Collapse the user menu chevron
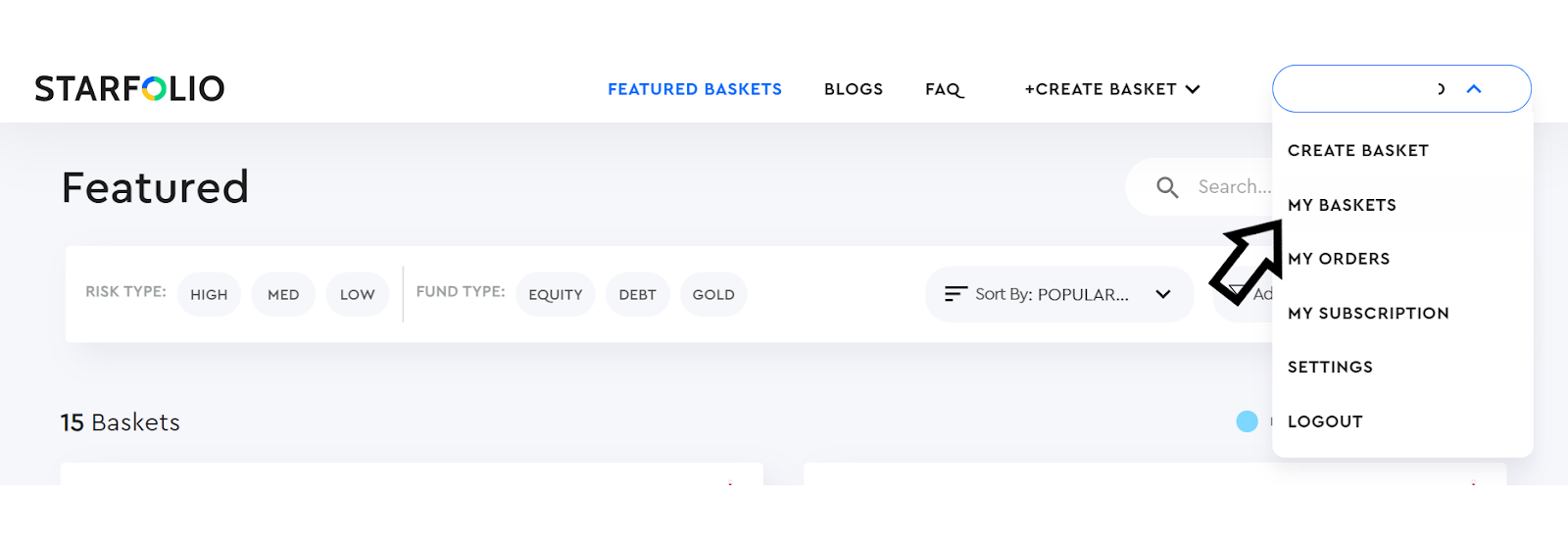The height and width of the screenshot is (544, 1568). tap(1473, 89)
